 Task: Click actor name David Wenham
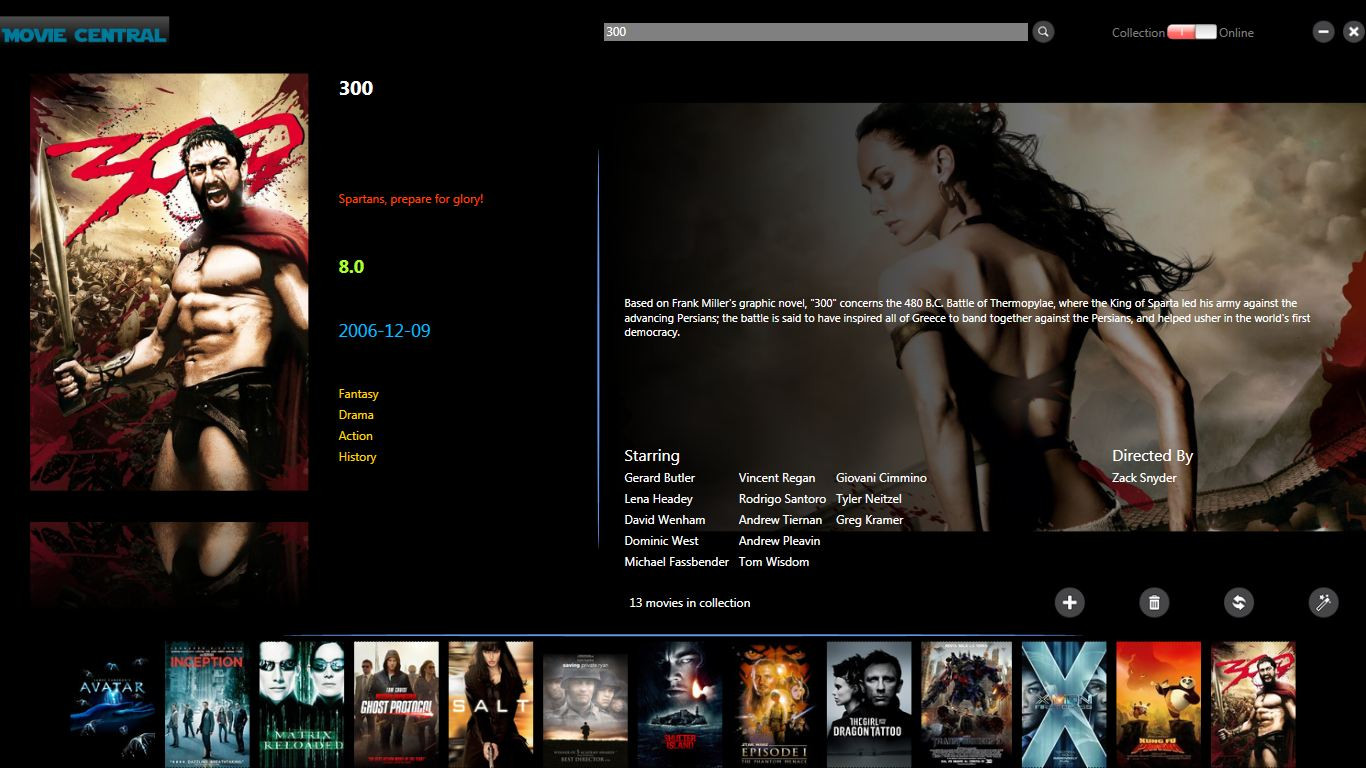tap(664, 520)
